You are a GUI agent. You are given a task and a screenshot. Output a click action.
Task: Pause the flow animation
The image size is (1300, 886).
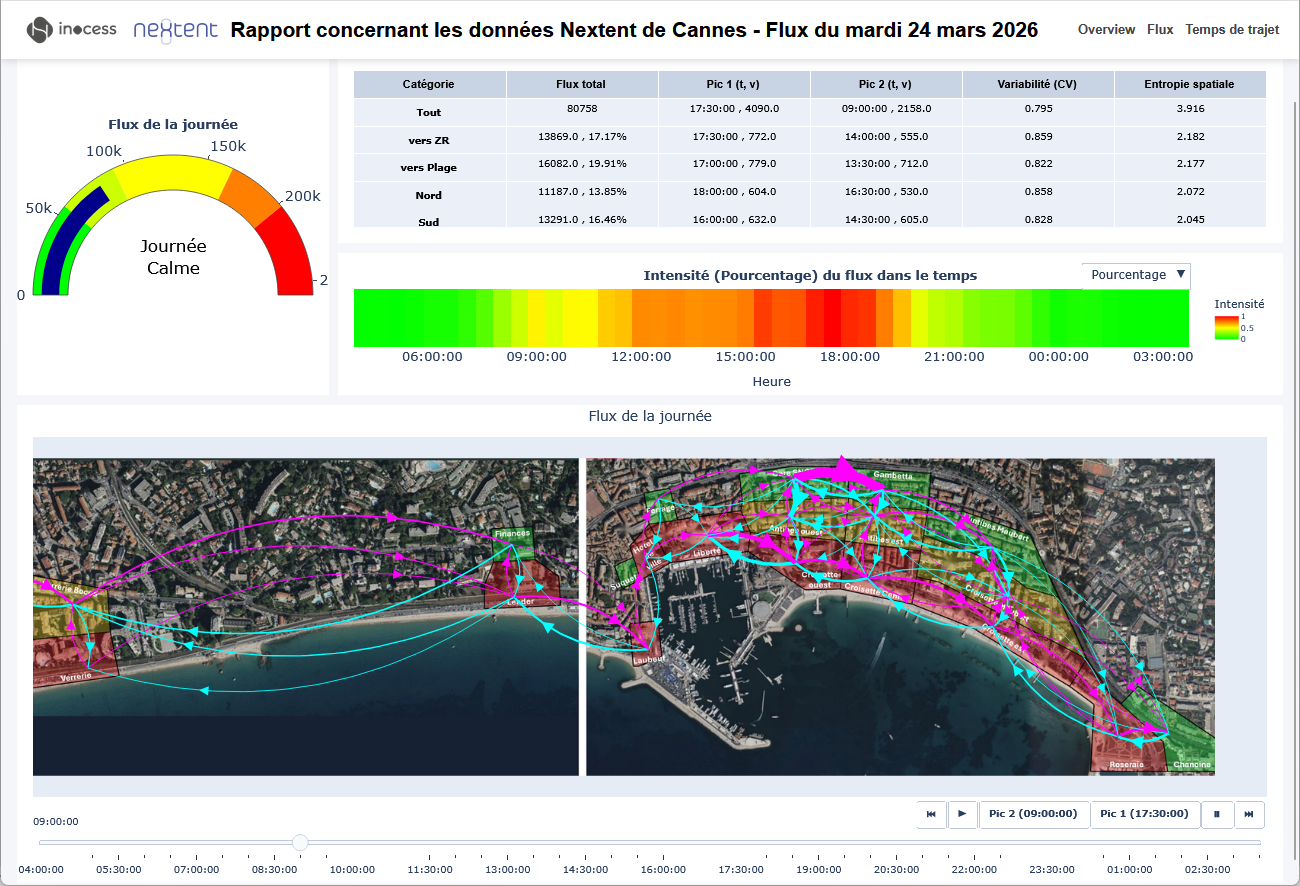1217,814
